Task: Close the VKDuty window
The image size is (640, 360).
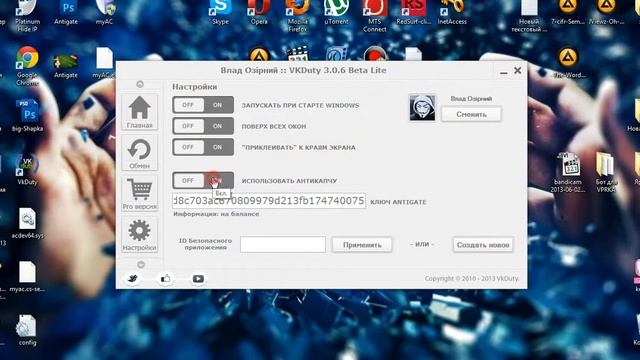Action: click(518, 71)
